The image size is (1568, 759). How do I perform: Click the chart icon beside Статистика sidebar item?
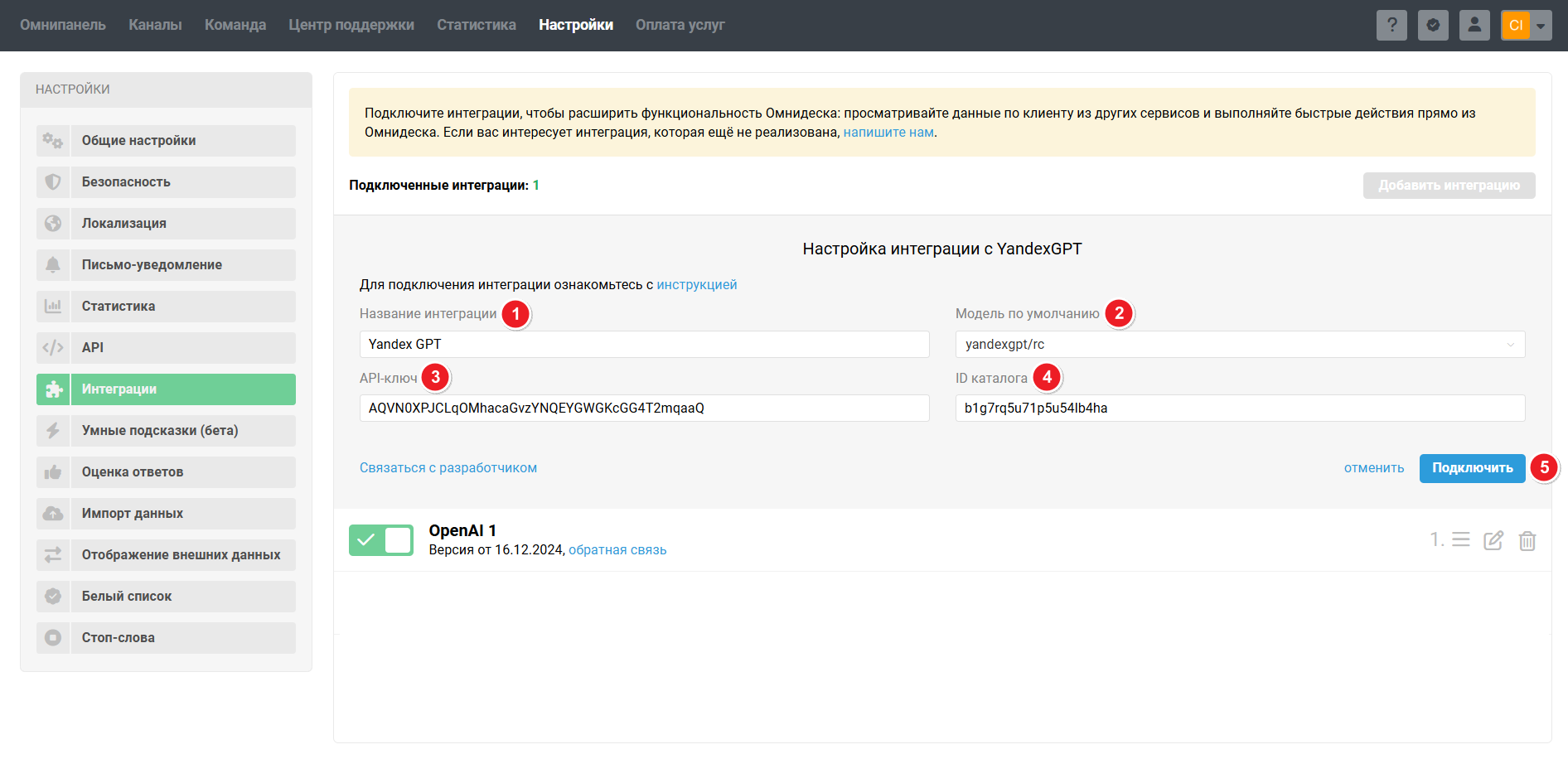tap(53, 307)
